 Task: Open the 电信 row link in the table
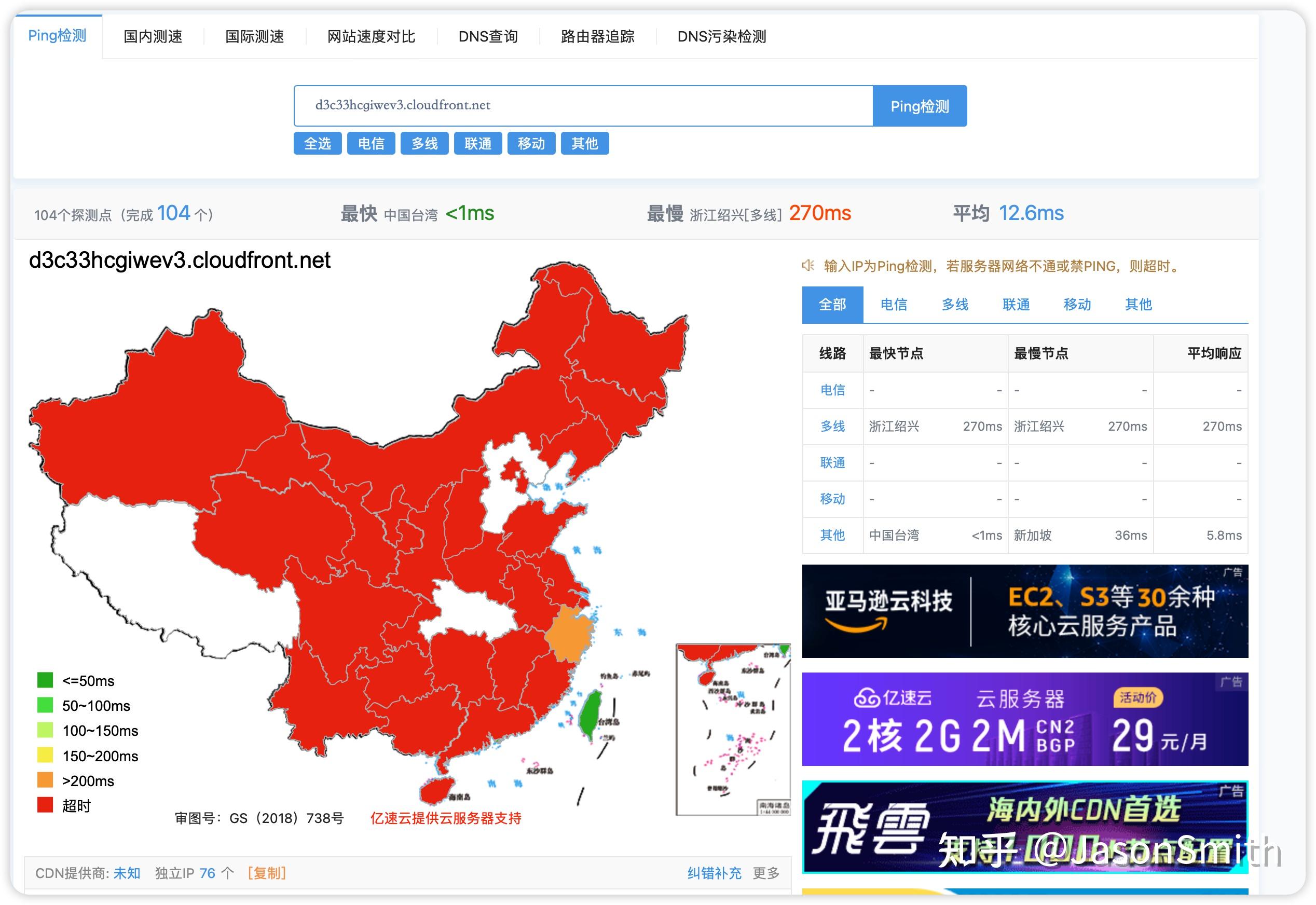click(832, 390)
